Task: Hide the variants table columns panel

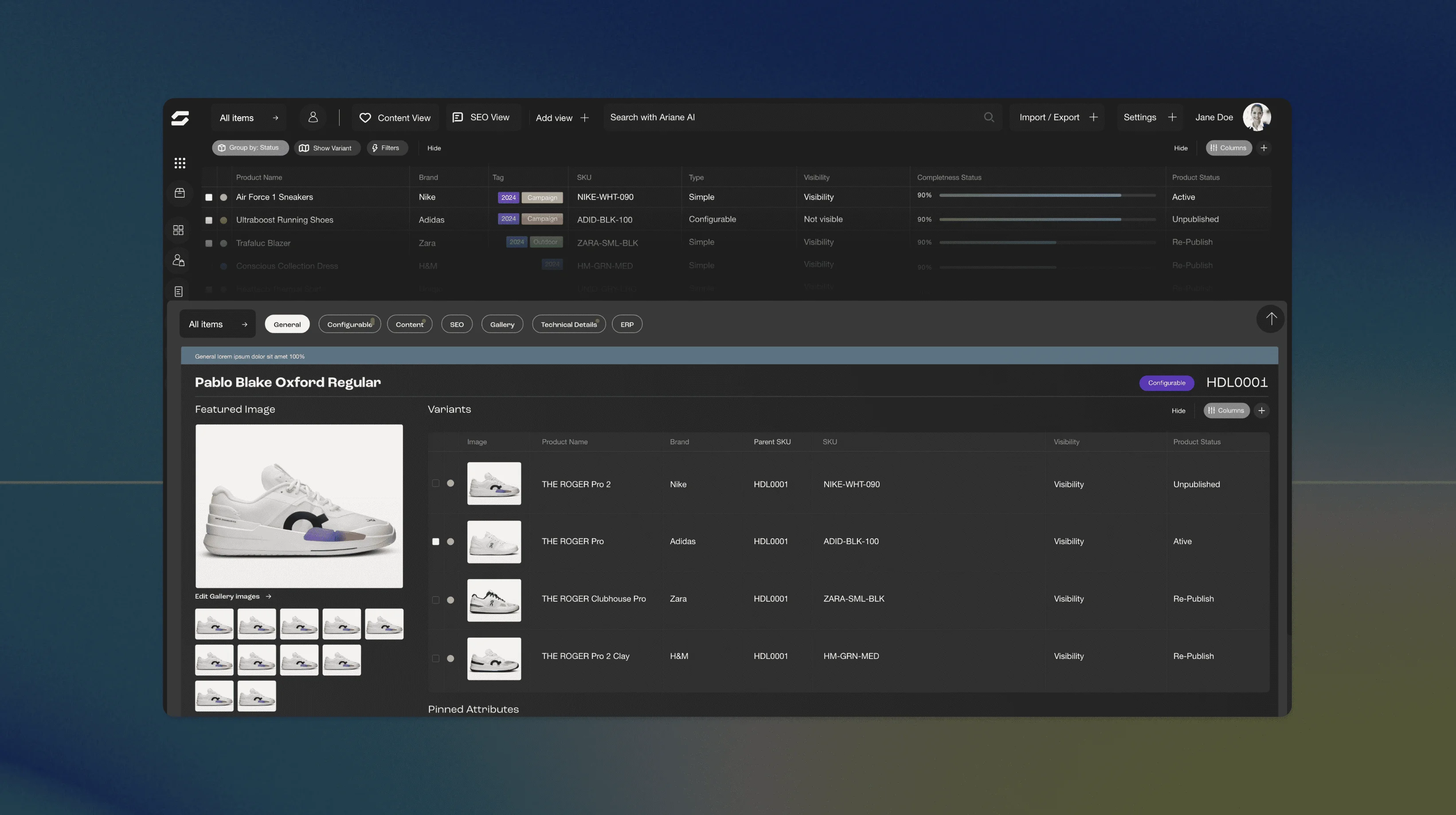Action: (x=1178, y=411)
